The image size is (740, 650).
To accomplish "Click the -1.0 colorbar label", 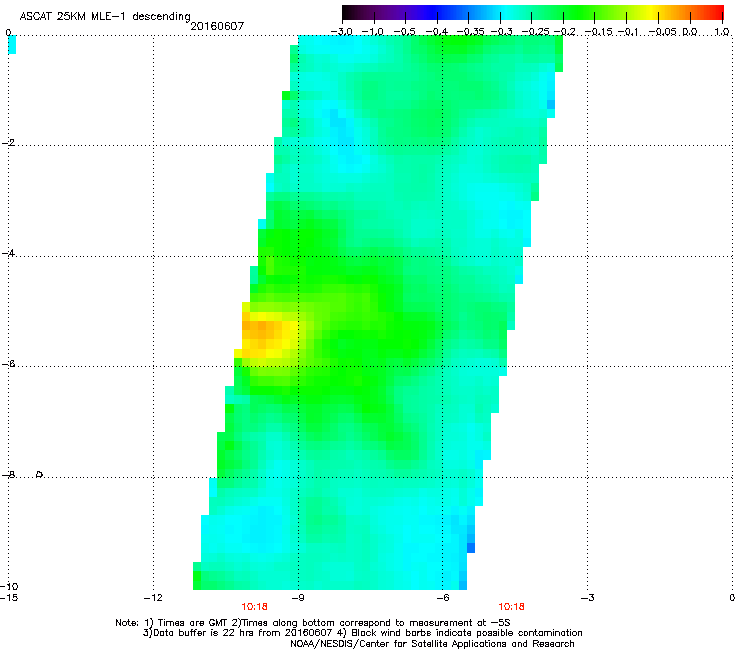I will (373, 32).
